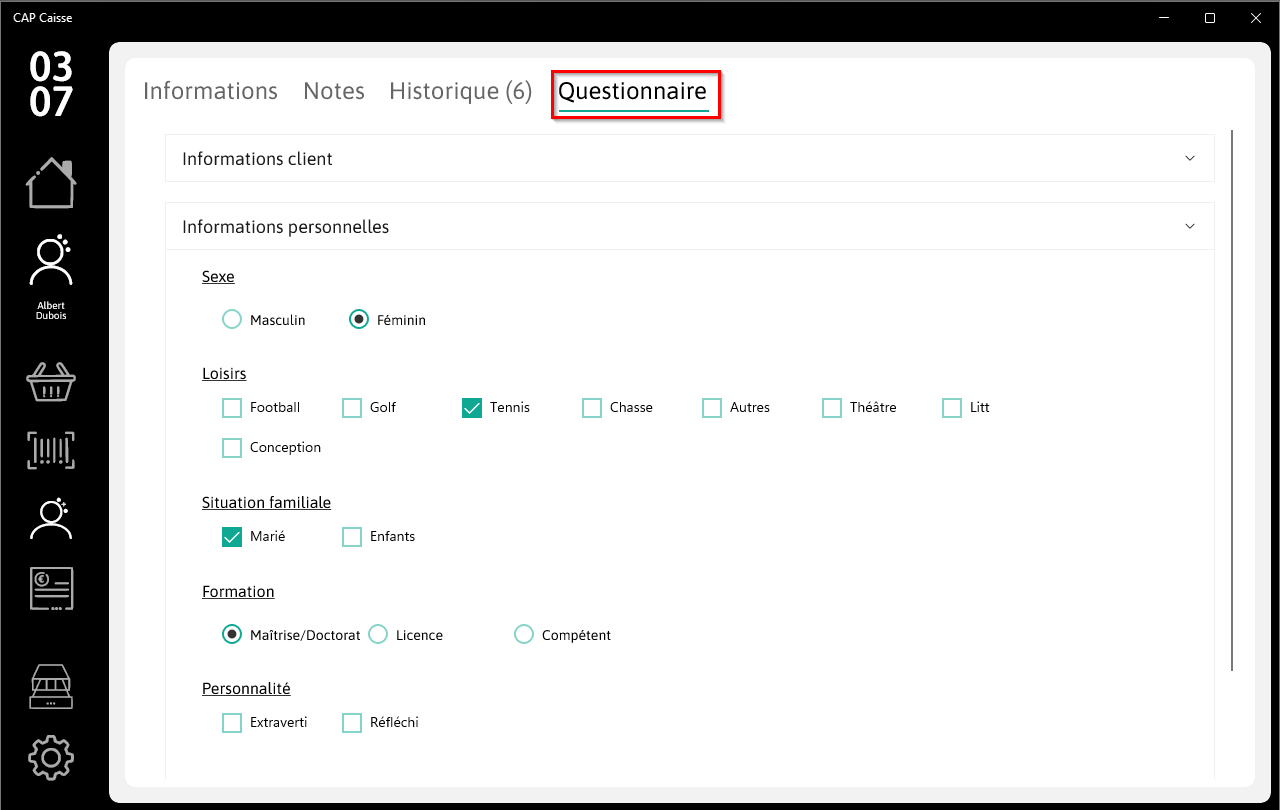This screenshot has height=810, width=1280.
Task: Check the Chasse checkbox
Action: point(592,408)
